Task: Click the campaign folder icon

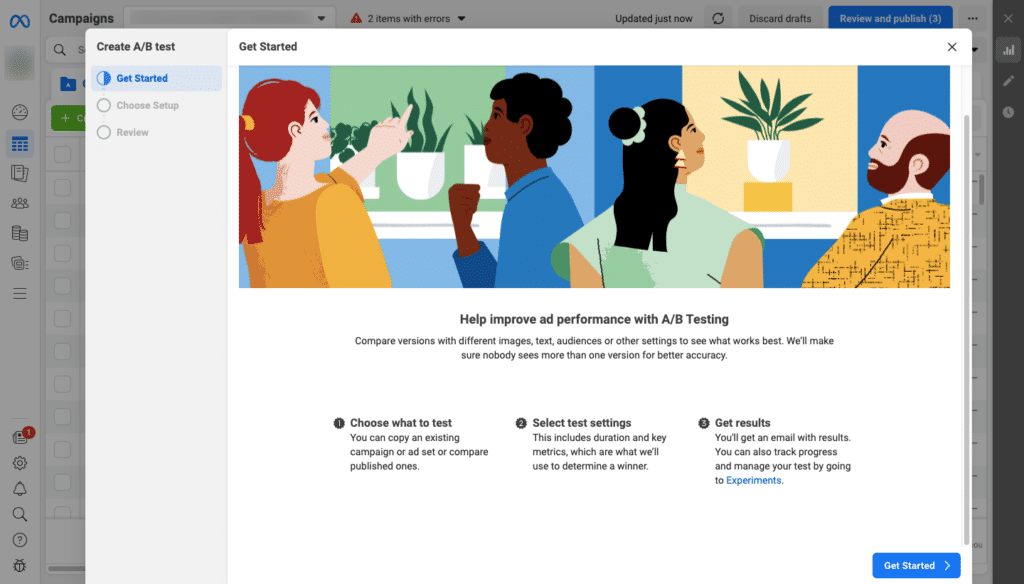Action: [68, 84]
